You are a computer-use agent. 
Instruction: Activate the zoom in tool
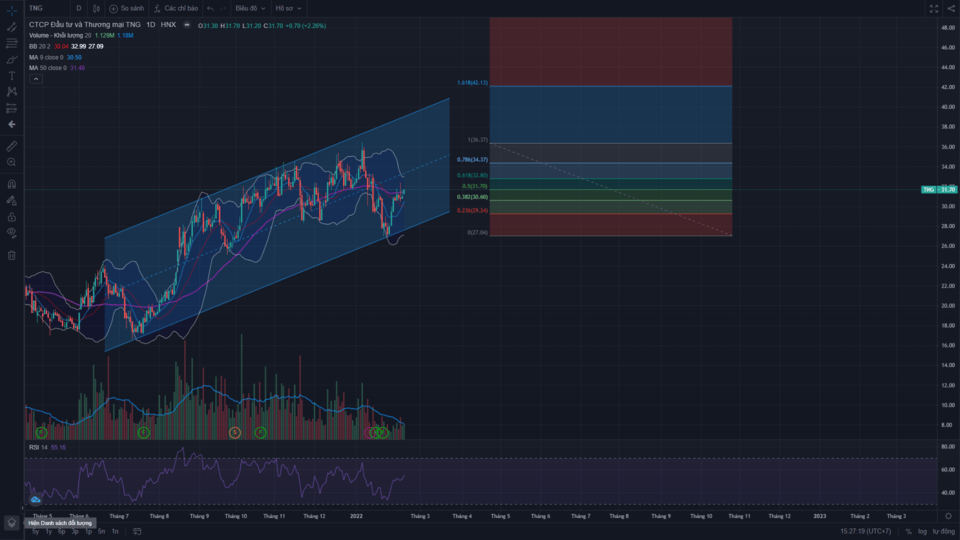11,162
